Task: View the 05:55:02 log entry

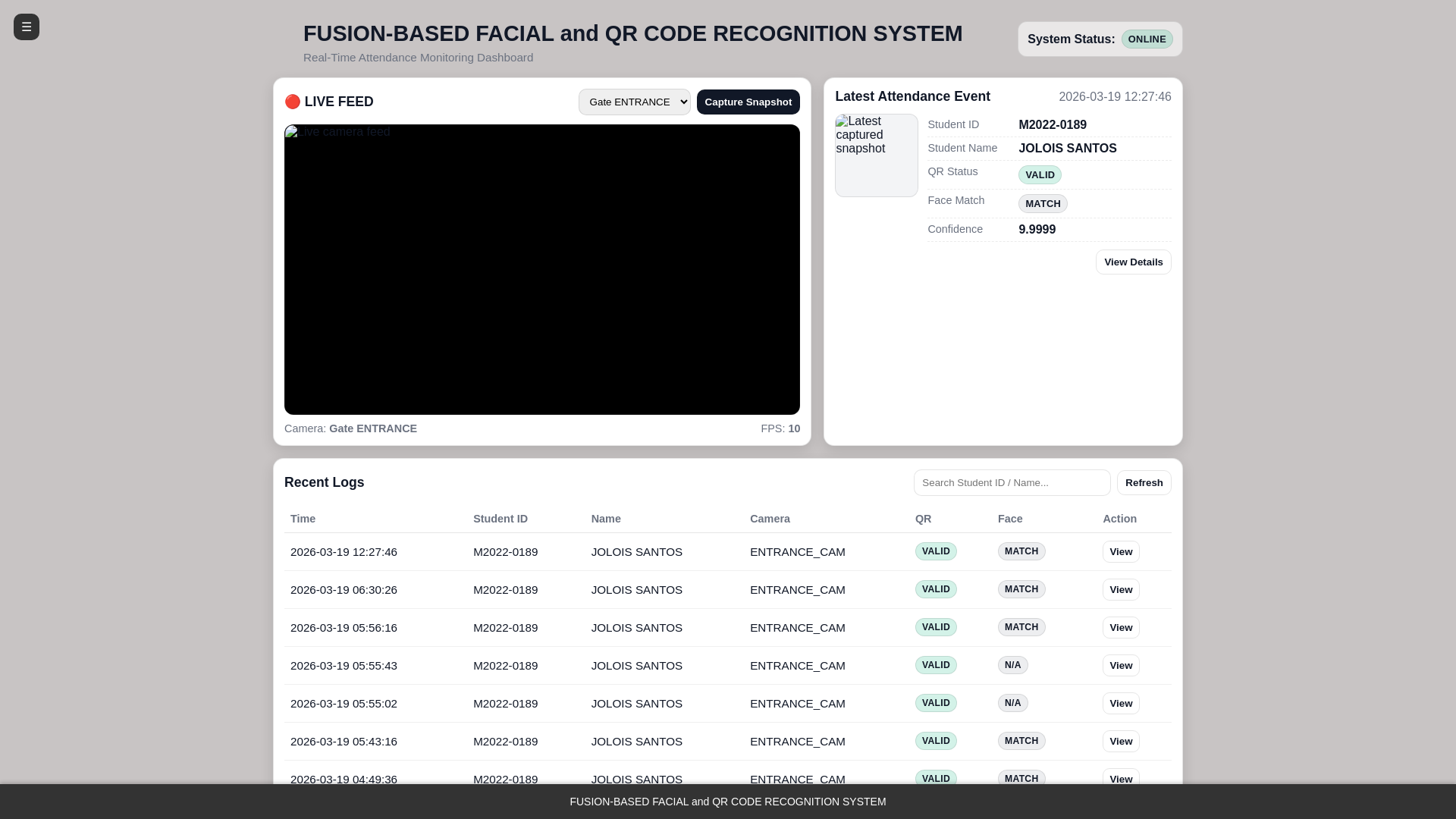Action: [x=1120, y=703]
